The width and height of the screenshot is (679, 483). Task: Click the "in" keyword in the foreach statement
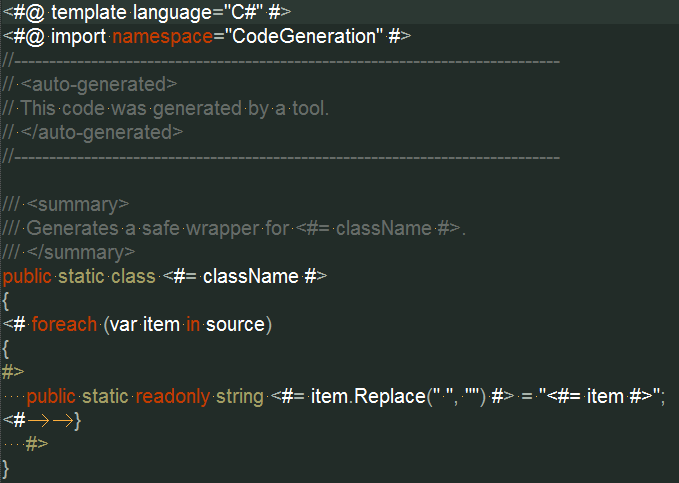tap(193, 324)
